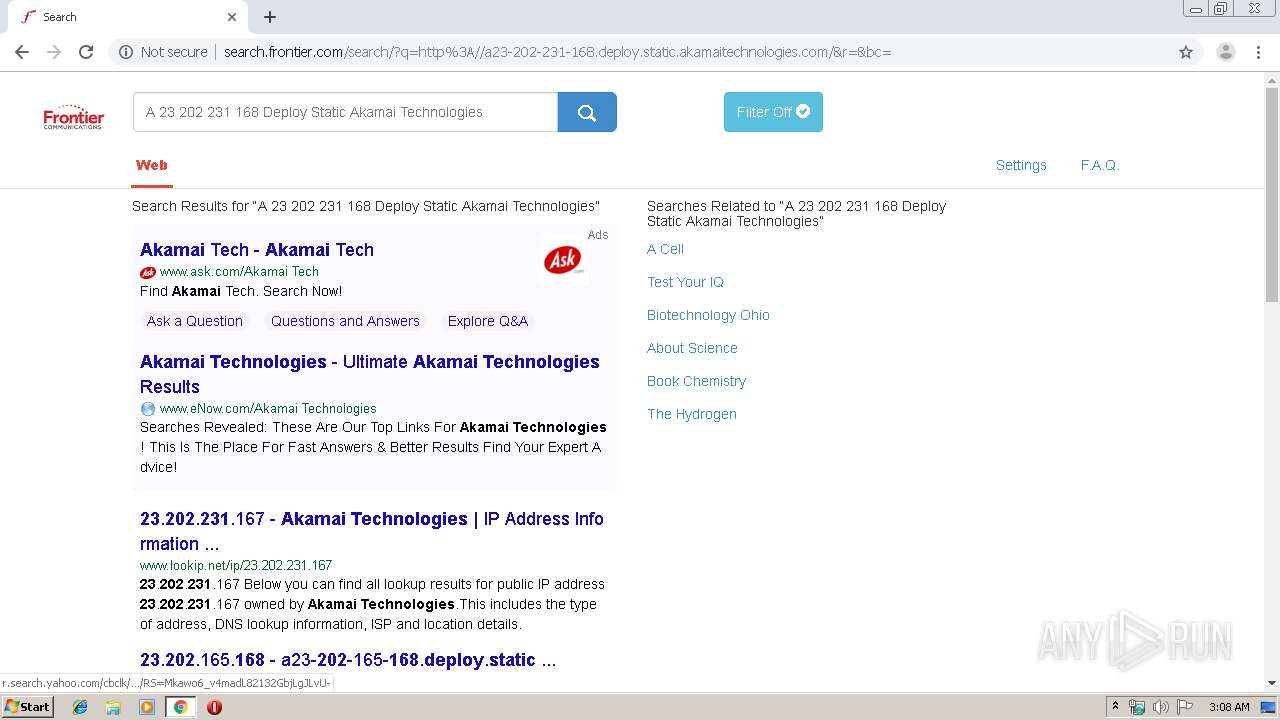1280x720 pixels.
Task: Click the www.ask.com/Akamai Tech URL
Action: [239, 272]
